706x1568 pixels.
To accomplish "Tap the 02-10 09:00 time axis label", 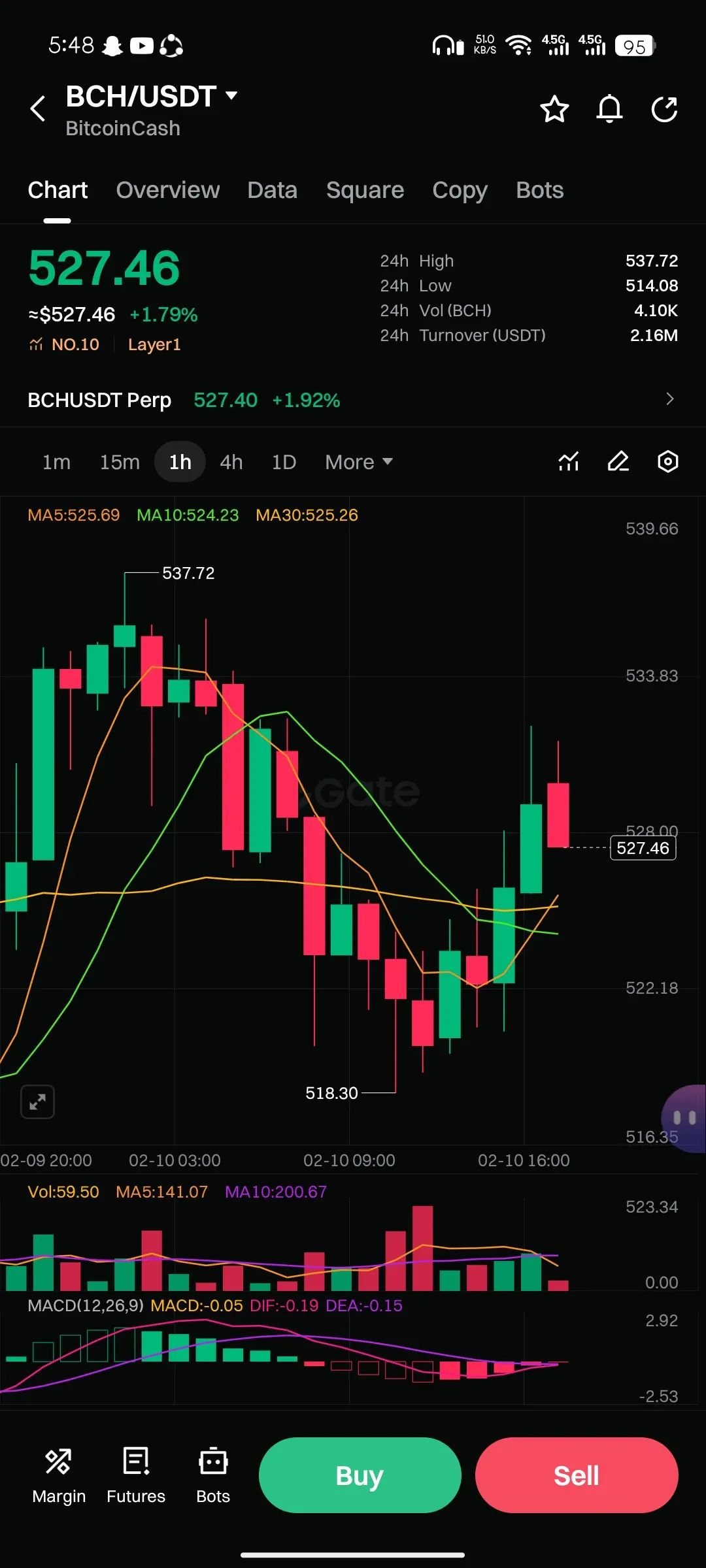I will [349, 1160].
